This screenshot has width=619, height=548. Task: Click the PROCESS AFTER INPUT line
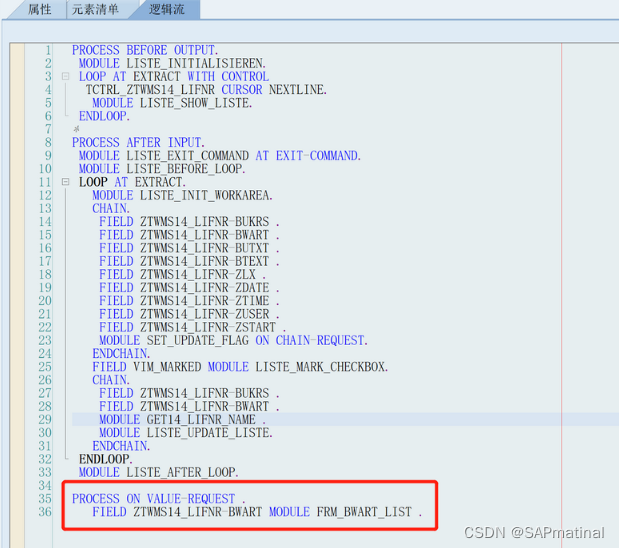pos(138,143)
